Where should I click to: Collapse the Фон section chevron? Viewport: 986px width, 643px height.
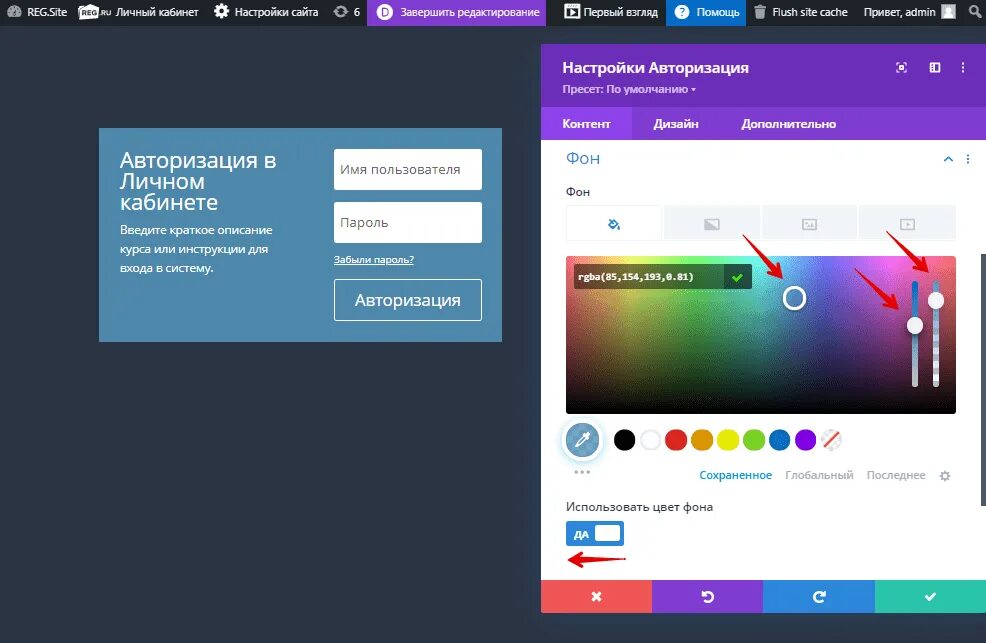[948, 159]
